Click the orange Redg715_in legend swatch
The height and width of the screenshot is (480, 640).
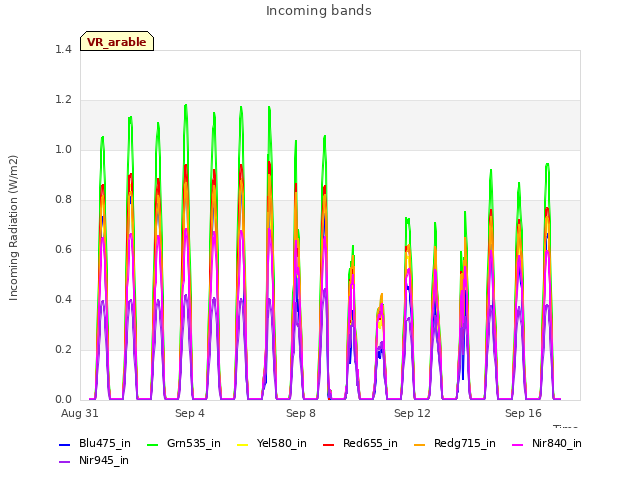coord(419,444)
